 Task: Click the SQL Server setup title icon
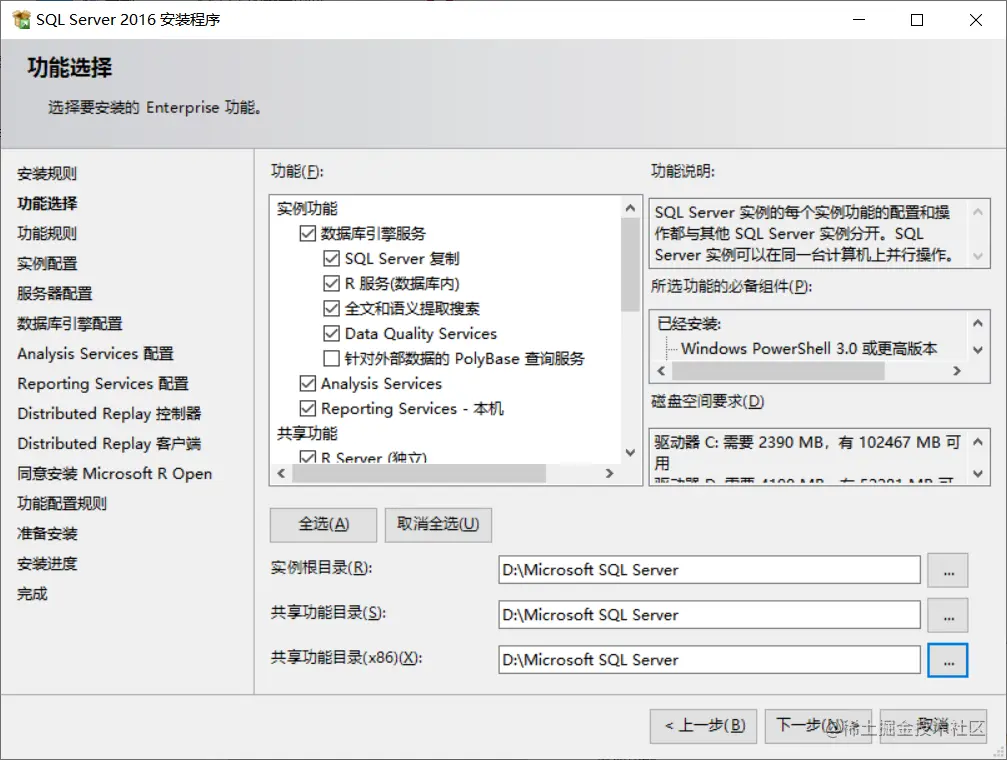pos(21,19)
